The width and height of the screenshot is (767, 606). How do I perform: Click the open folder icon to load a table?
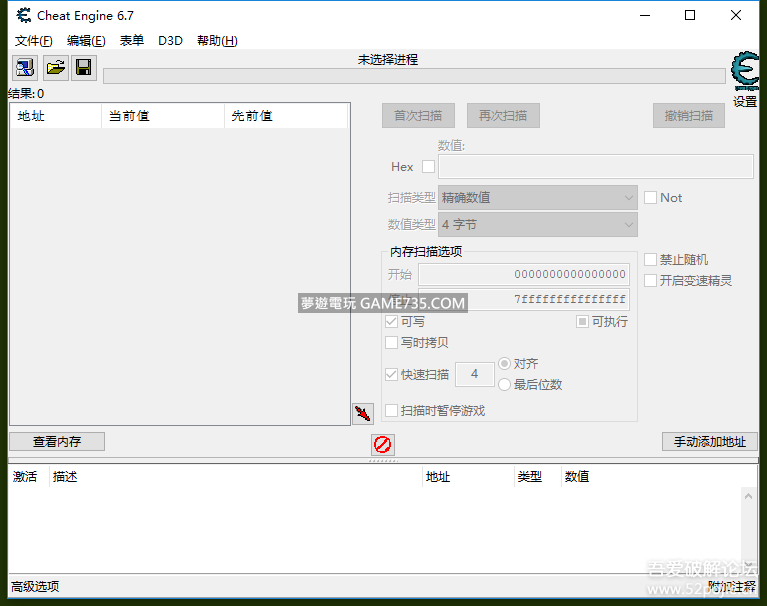[55, 67]
